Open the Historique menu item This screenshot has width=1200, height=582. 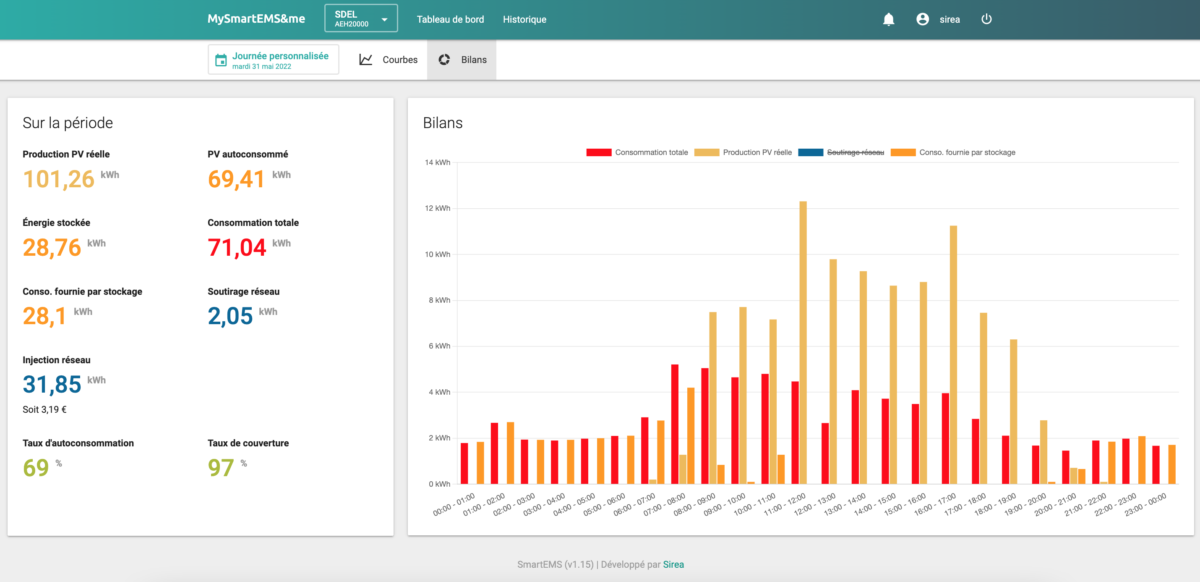coord(525,19)
